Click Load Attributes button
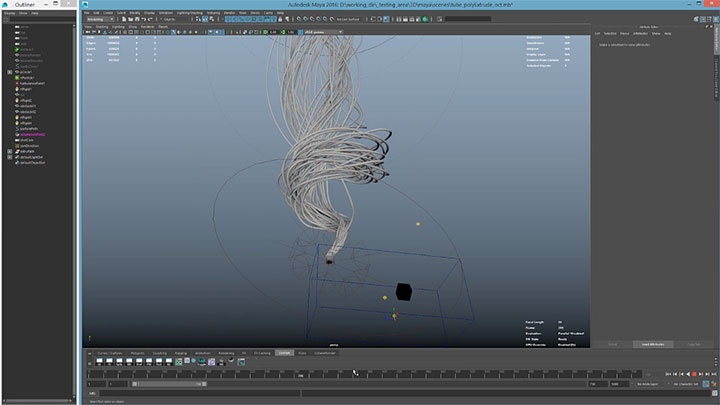This screenshot has height=405, width=720. point(653,344)
